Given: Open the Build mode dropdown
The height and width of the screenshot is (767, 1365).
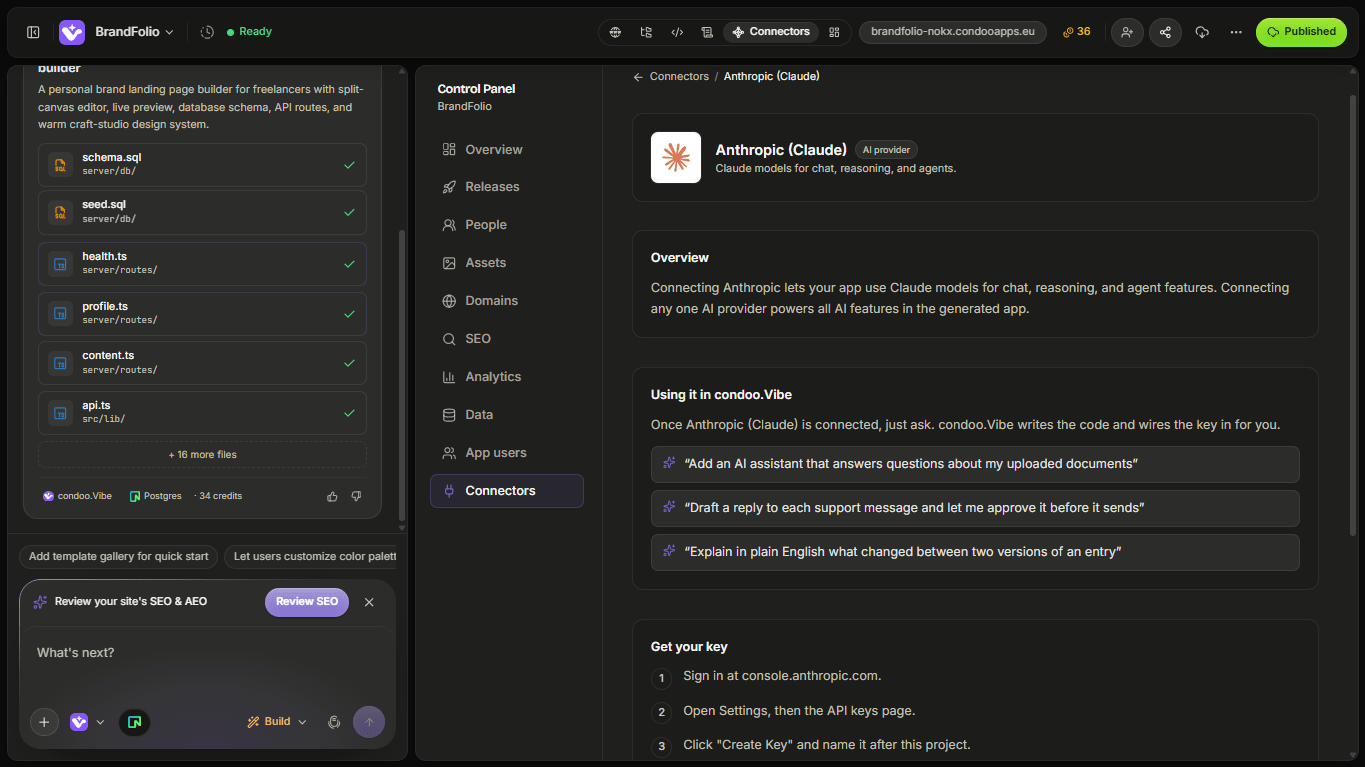Looking at the screenshot, I should click(x=277, y=722).
